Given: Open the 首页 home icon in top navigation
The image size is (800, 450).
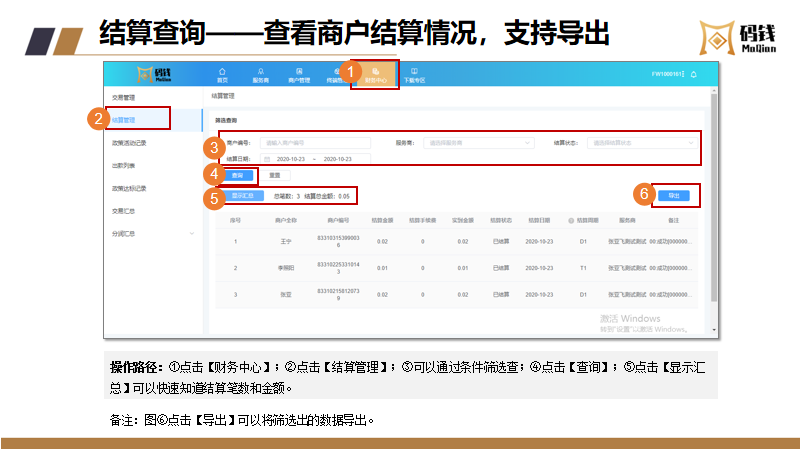Looking at the screenshot, I should point(222,74).
